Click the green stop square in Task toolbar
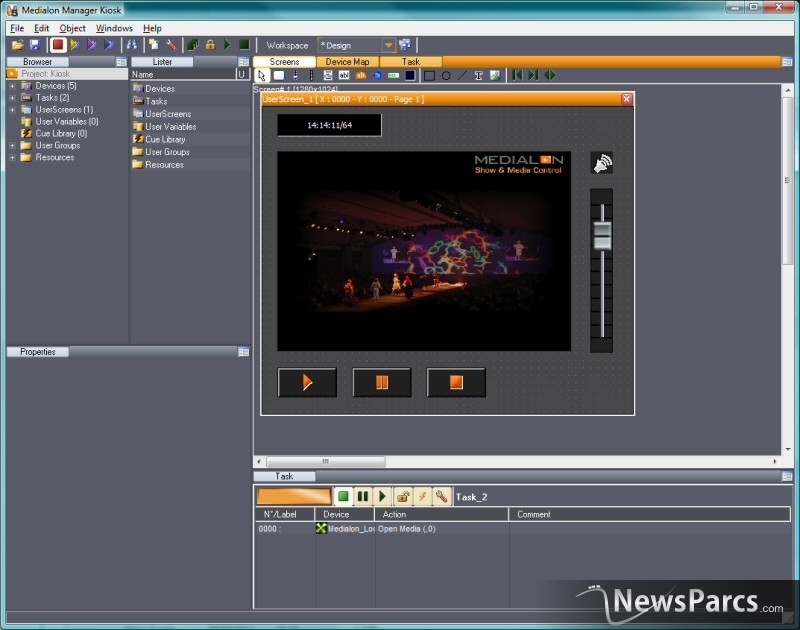 [x=343, y=496]
